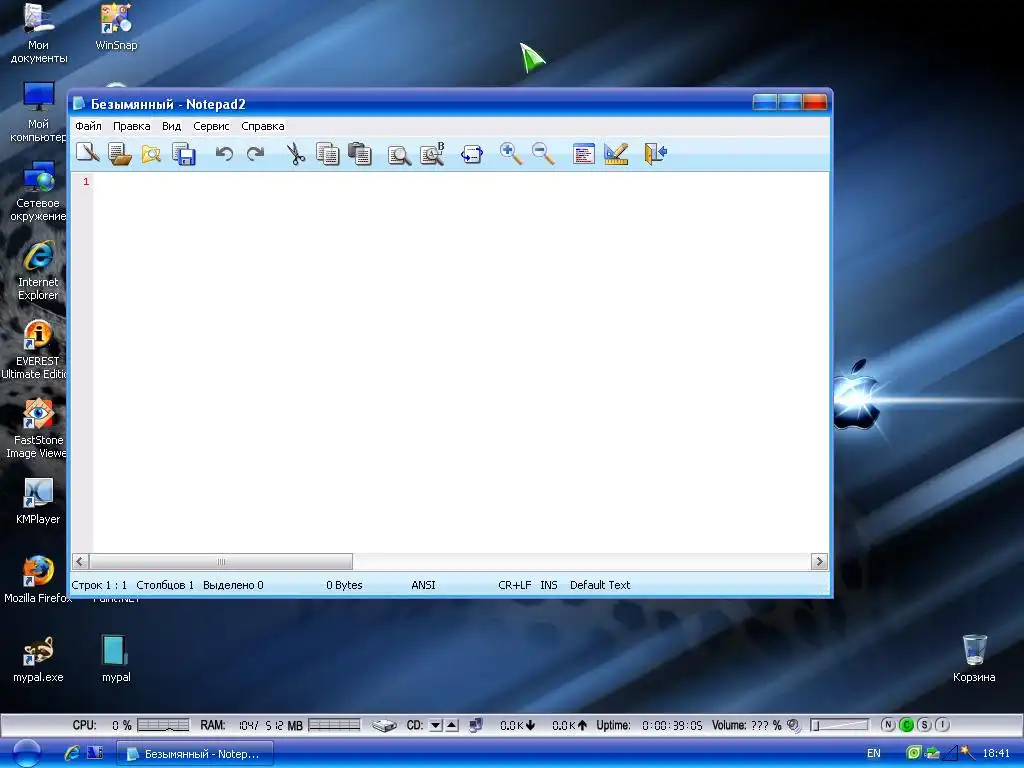Select the Internet Explorer desktop icon

tap(39, 270)
